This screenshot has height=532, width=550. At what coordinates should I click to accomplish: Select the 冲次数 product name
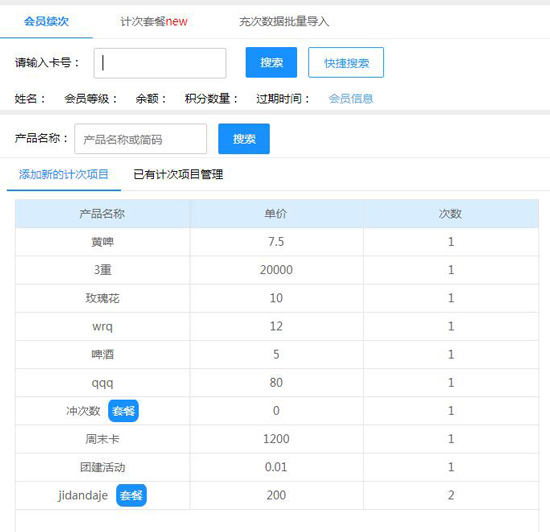[x=83, y=411]
